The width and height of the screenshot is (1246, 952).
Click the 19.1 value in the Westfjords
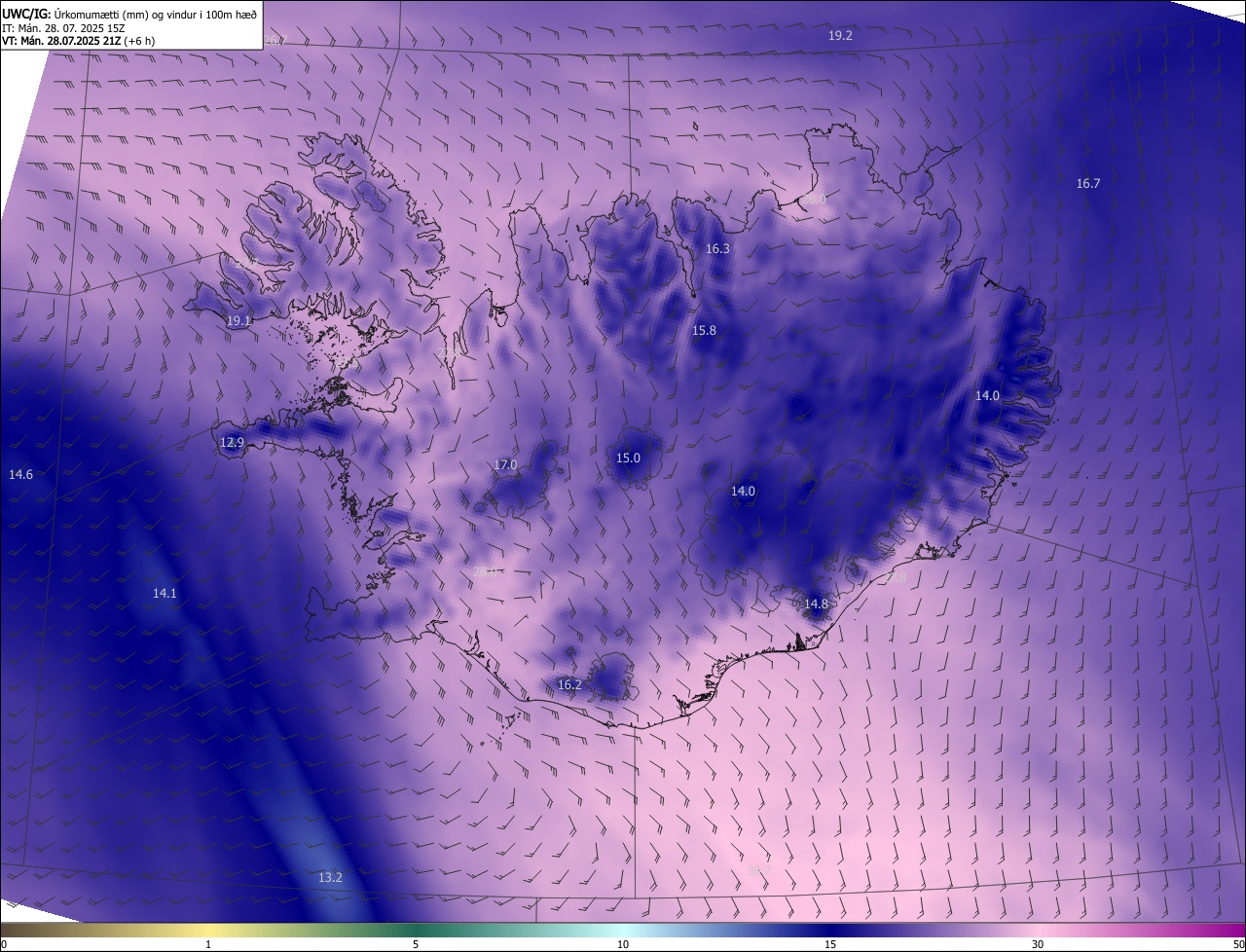pyautogui.click(x=238, y=320)
